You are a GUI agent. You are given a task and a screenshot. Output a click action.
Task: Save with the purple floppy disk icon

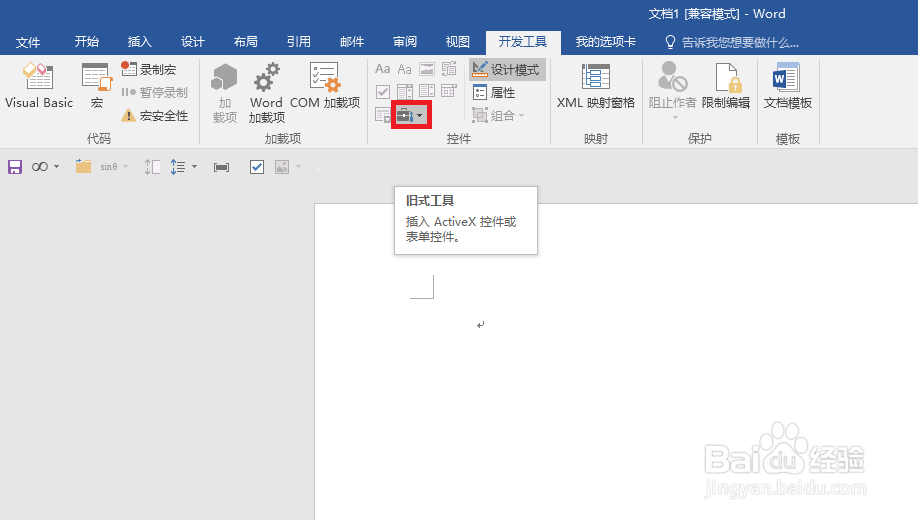[15, 167]
